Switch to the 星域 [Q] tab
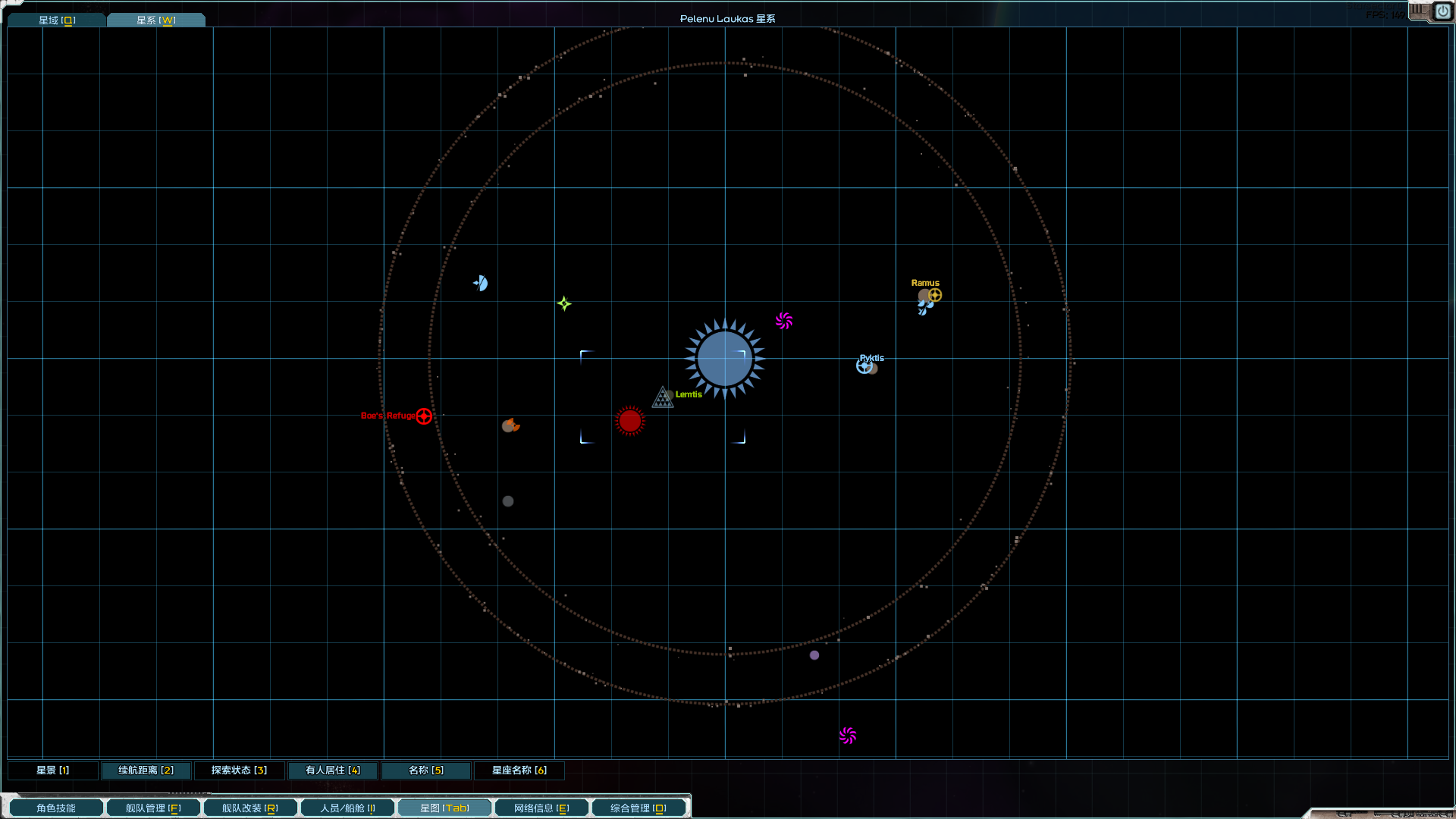 click(57, 20)
